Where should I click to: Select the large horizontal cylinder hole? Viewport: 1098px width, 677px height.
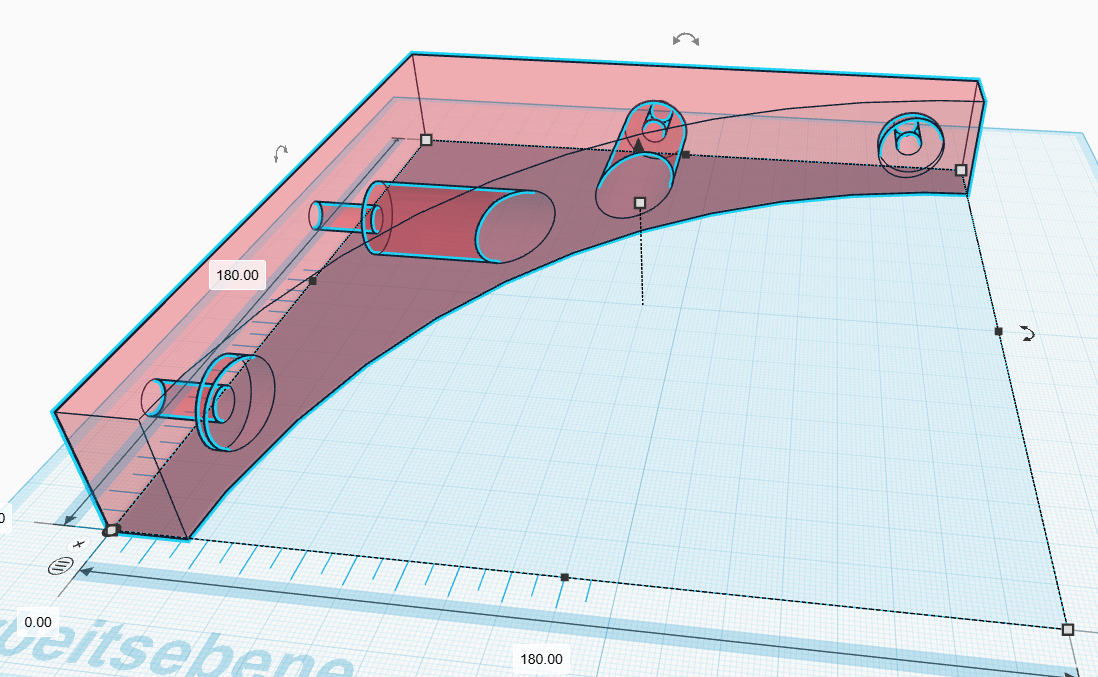[459, 224]
